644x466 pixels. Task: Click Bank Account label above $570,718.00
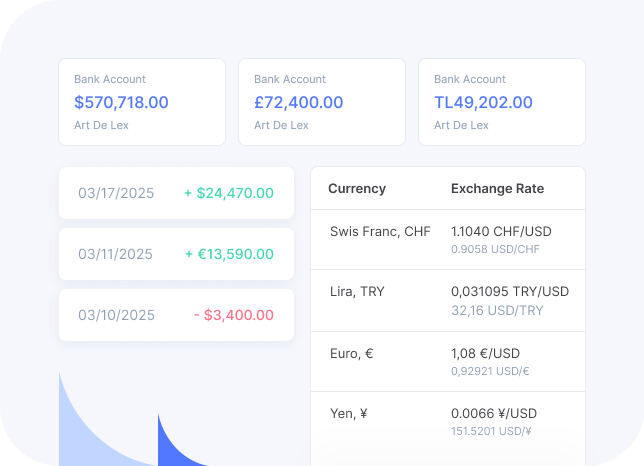pyautogui.click(x=110, y=79)
